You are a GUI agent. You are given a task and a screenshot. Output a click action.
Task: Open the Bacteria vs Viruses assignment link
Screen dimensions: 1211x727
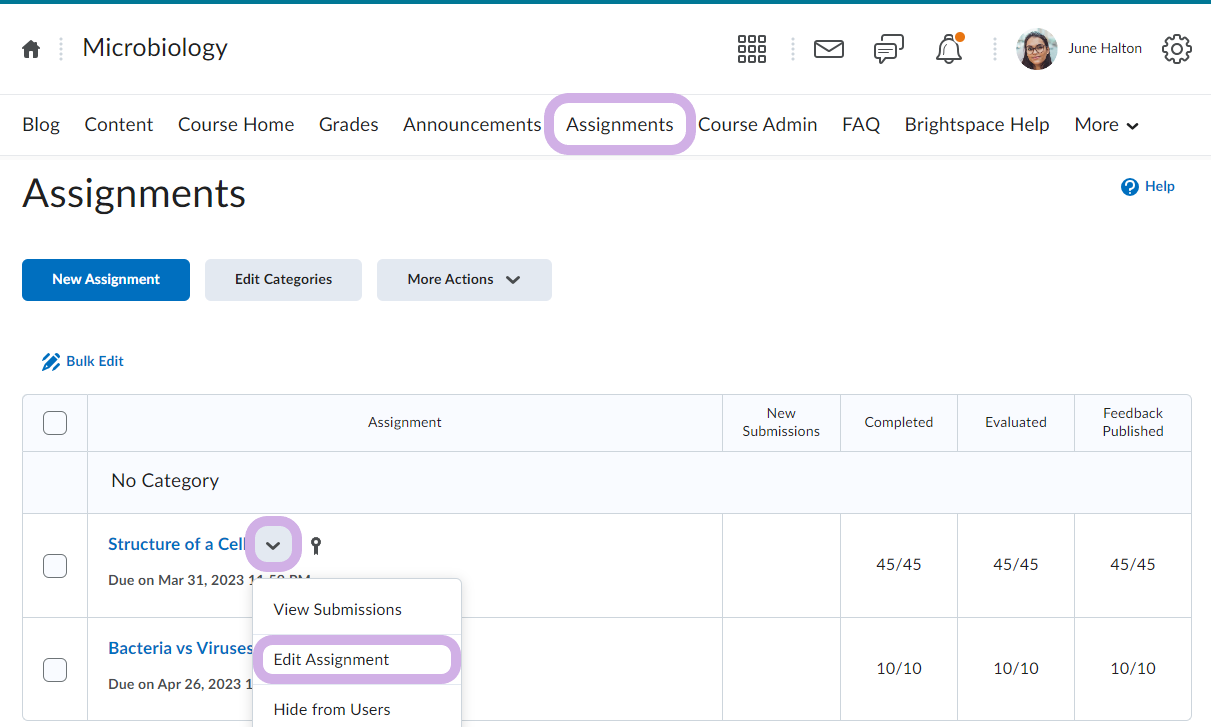click(x=180, y=649)
